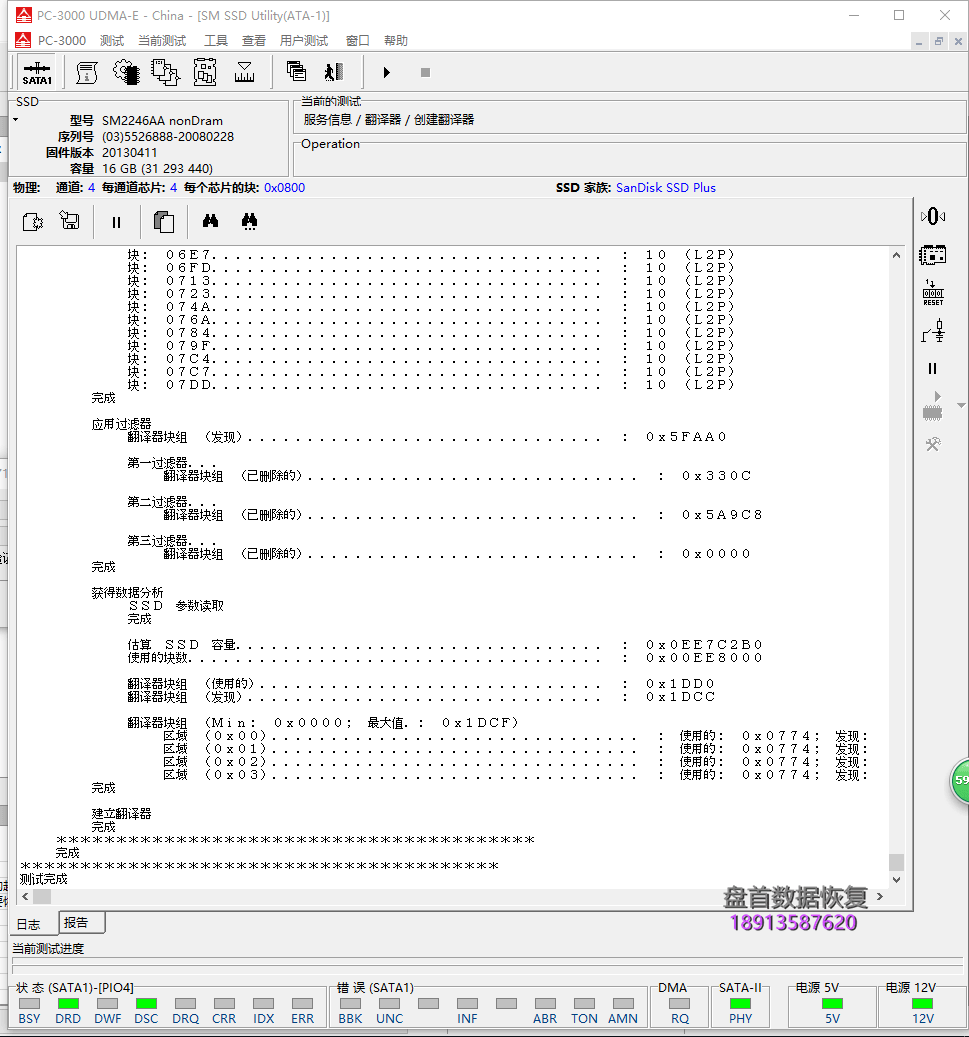Screen dimensions: 969x1037
Task: Open the 工具 menu
Action: click(216, 40)
